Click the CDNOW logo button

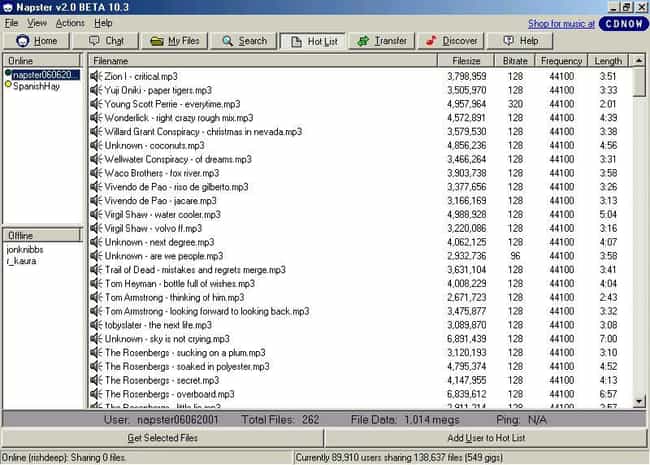point(624,24)
